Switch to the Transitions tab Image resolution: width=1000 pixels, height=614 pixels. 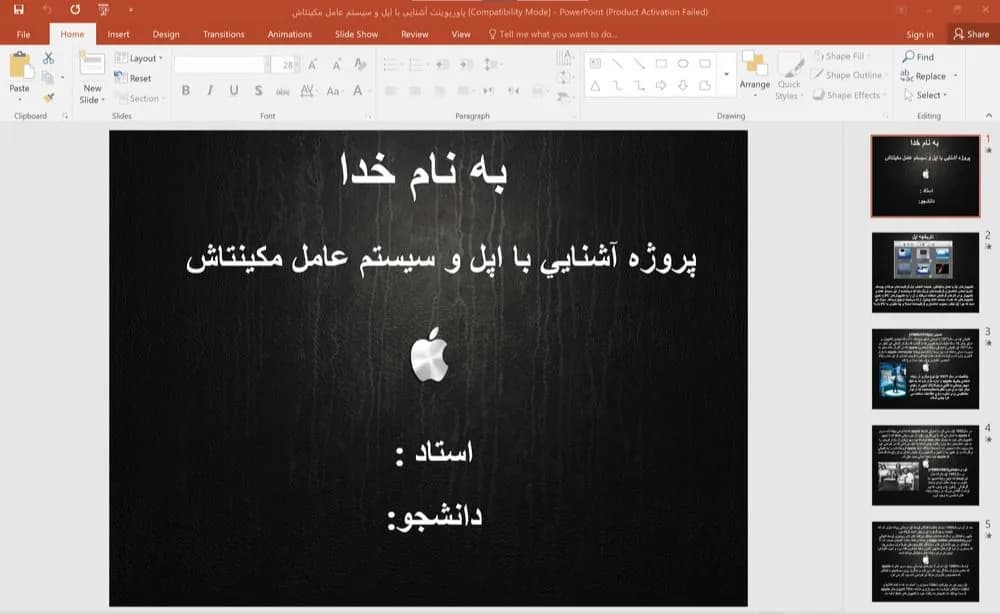pos(223,34)
